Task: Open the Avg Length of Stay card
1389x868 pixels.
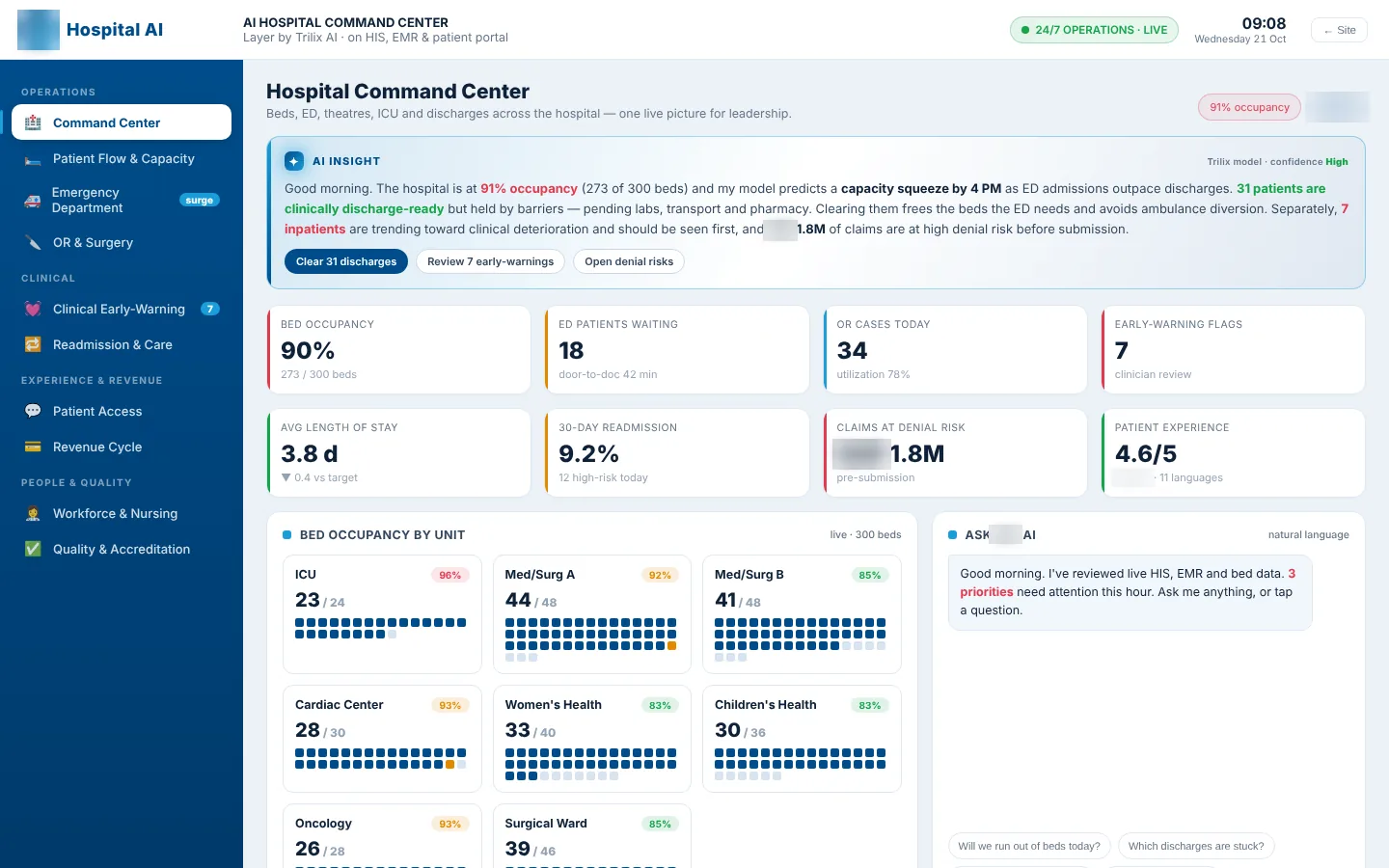Action: tap(398, 452)
